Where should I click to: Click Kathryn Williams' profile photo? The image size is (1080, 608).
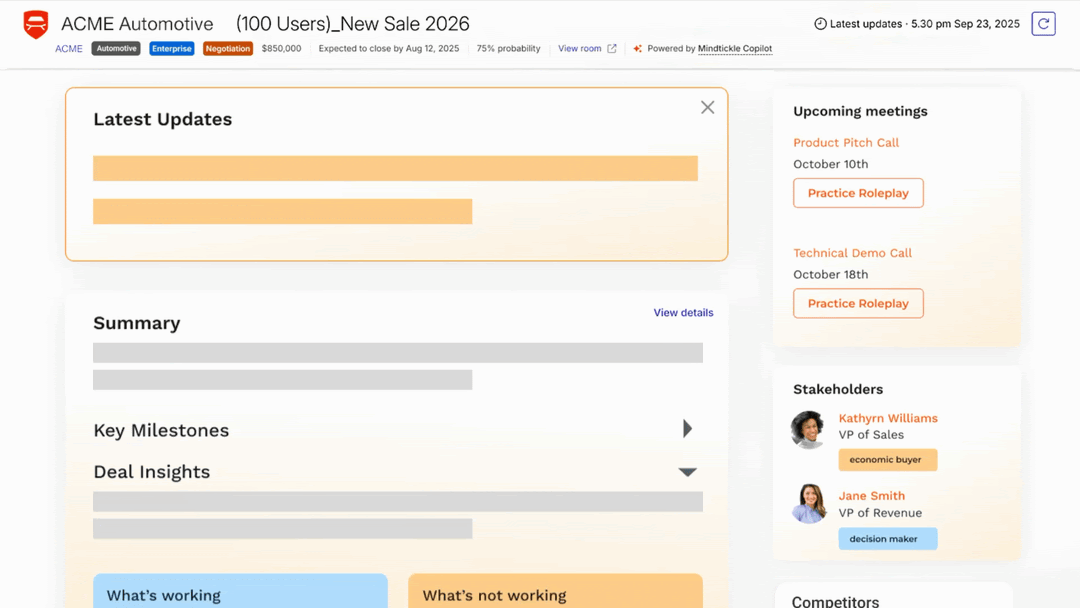point(808,430)
